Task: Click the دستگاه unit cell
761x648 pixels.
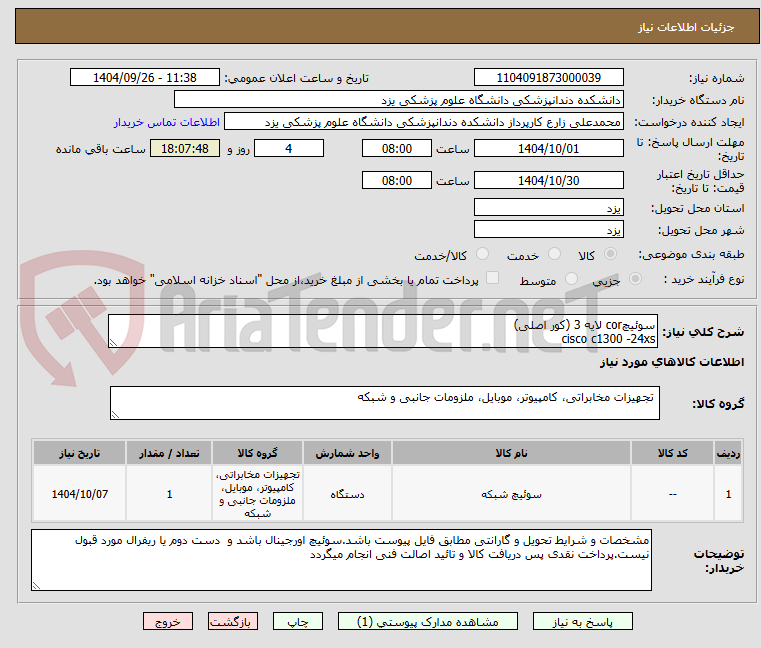Action: (x=347, y=494)
